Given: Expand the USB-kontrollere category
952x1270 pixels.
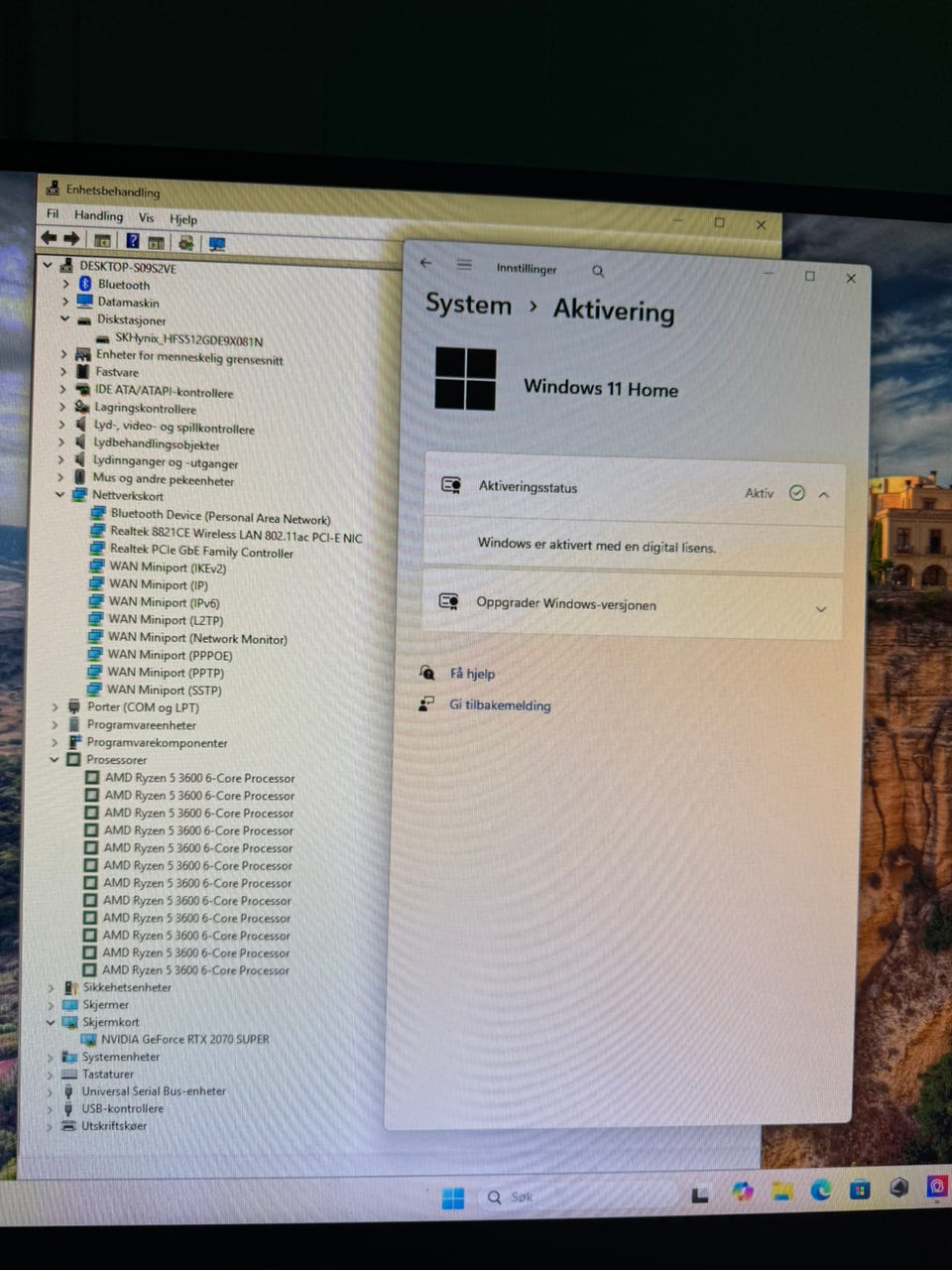Looking at the screenshot, I should pyautogui.click(x=50, y=1108).
